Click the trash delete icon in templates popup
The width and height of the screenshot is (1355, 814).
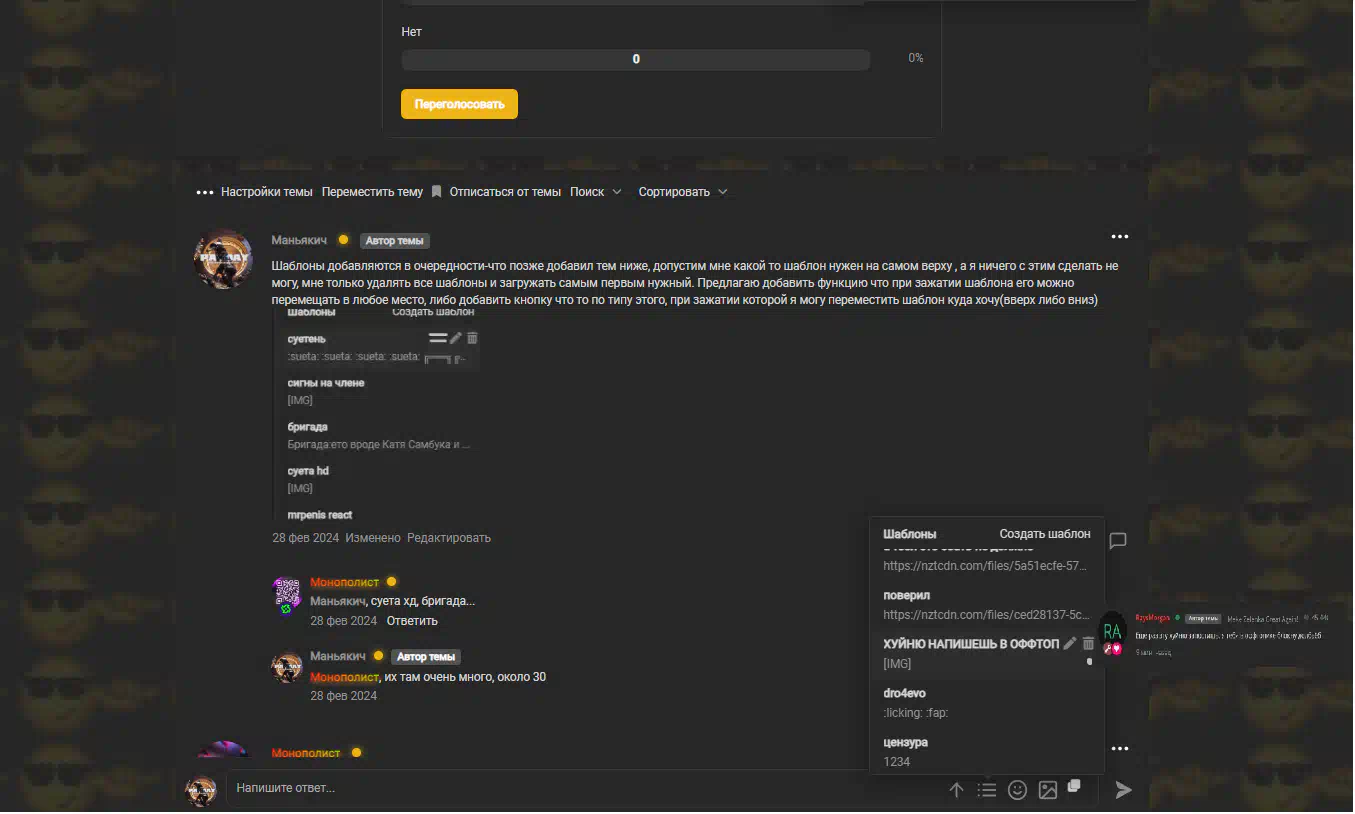(1089, 644)
